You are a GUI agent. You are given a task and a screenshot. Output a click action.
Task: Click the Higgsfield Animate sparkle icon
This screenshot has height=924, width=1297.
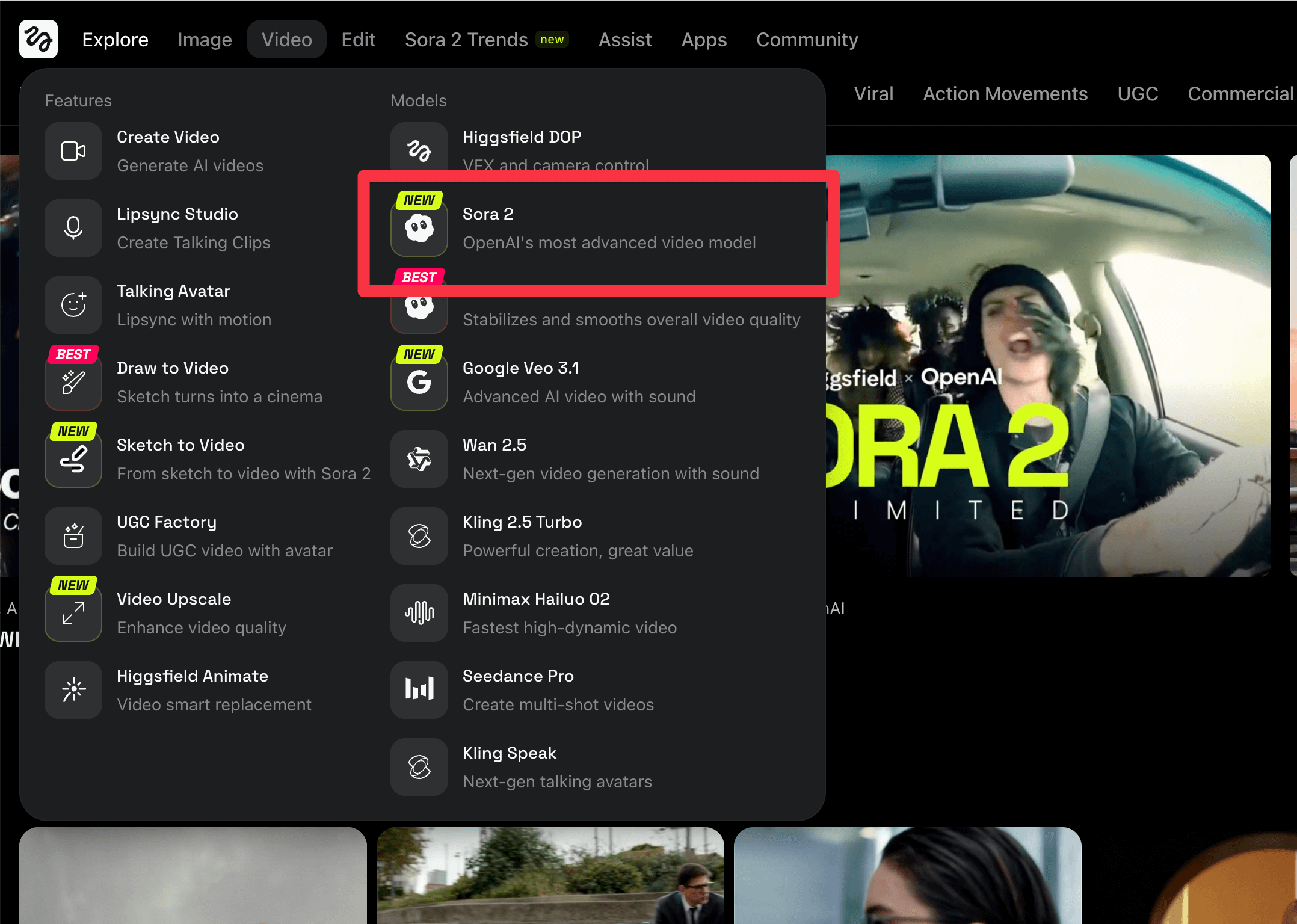(73, 690)
